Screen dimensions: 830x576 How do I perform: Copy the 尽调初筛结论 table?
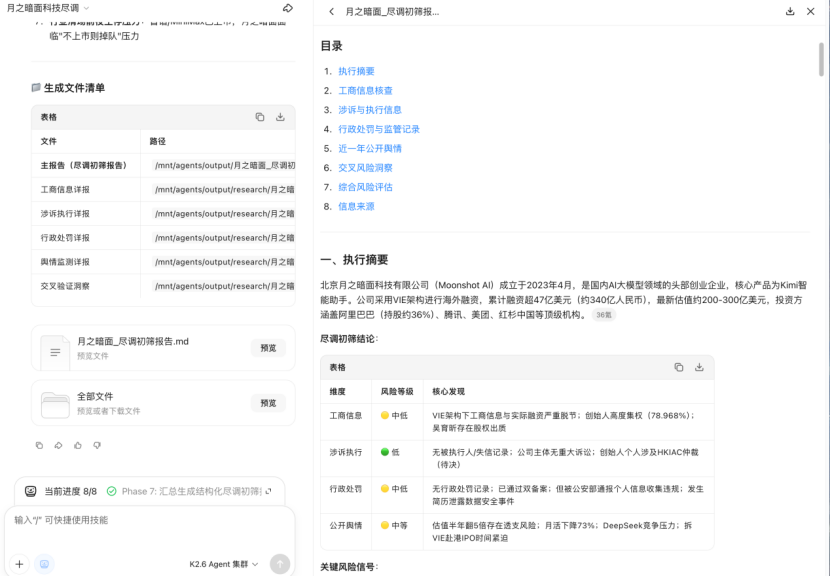679,367
